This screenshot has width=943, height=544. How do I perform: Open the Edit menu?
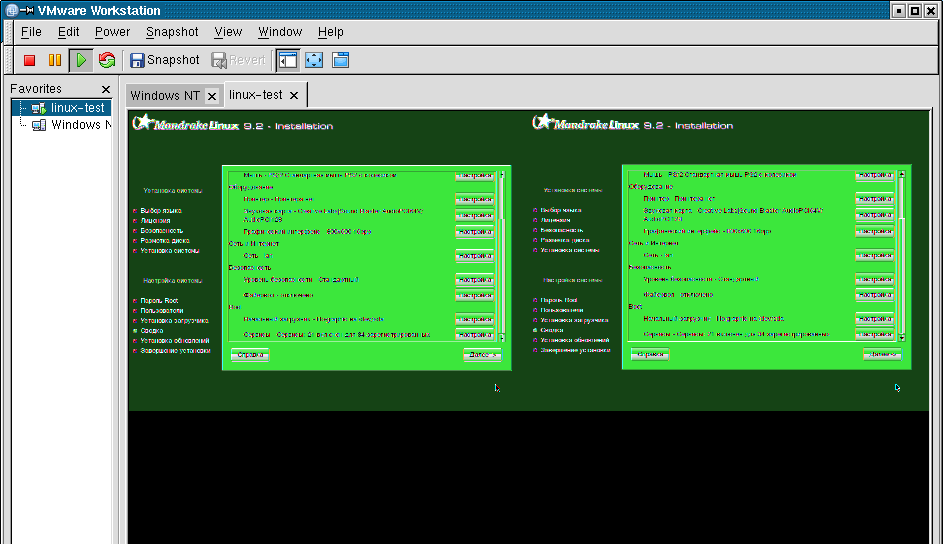69,32
